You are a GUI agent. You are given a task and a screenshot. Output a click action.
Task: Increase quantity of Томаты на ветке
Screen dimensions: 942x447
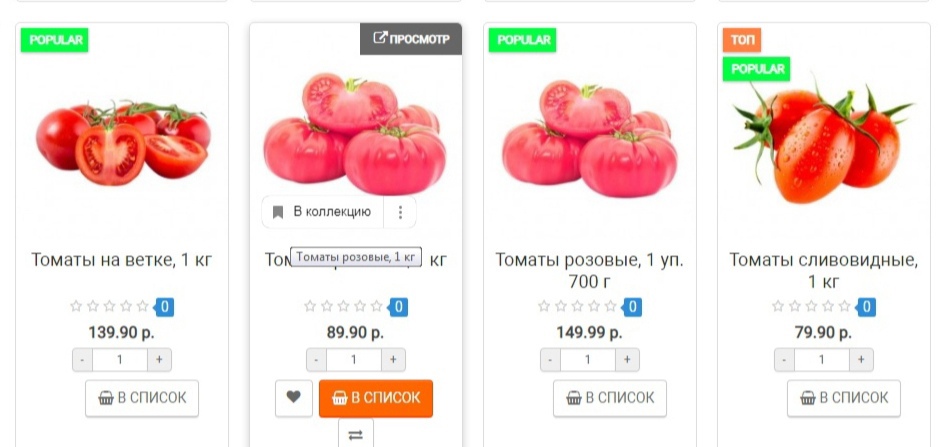coord(159,360)
